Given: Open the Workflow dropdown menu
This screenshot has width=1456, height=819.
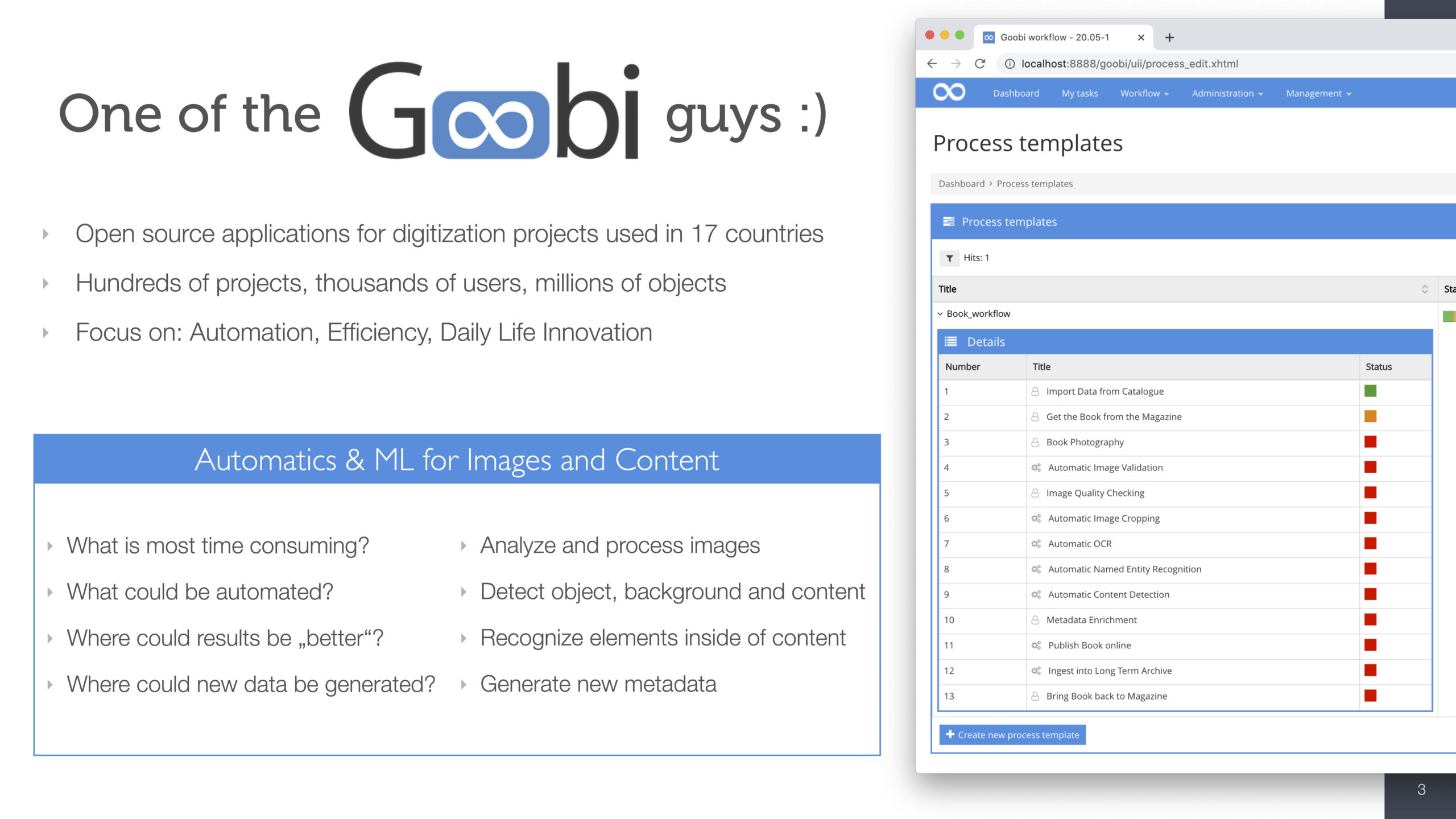Looking at the screenshot, I should pos(1144,93).
